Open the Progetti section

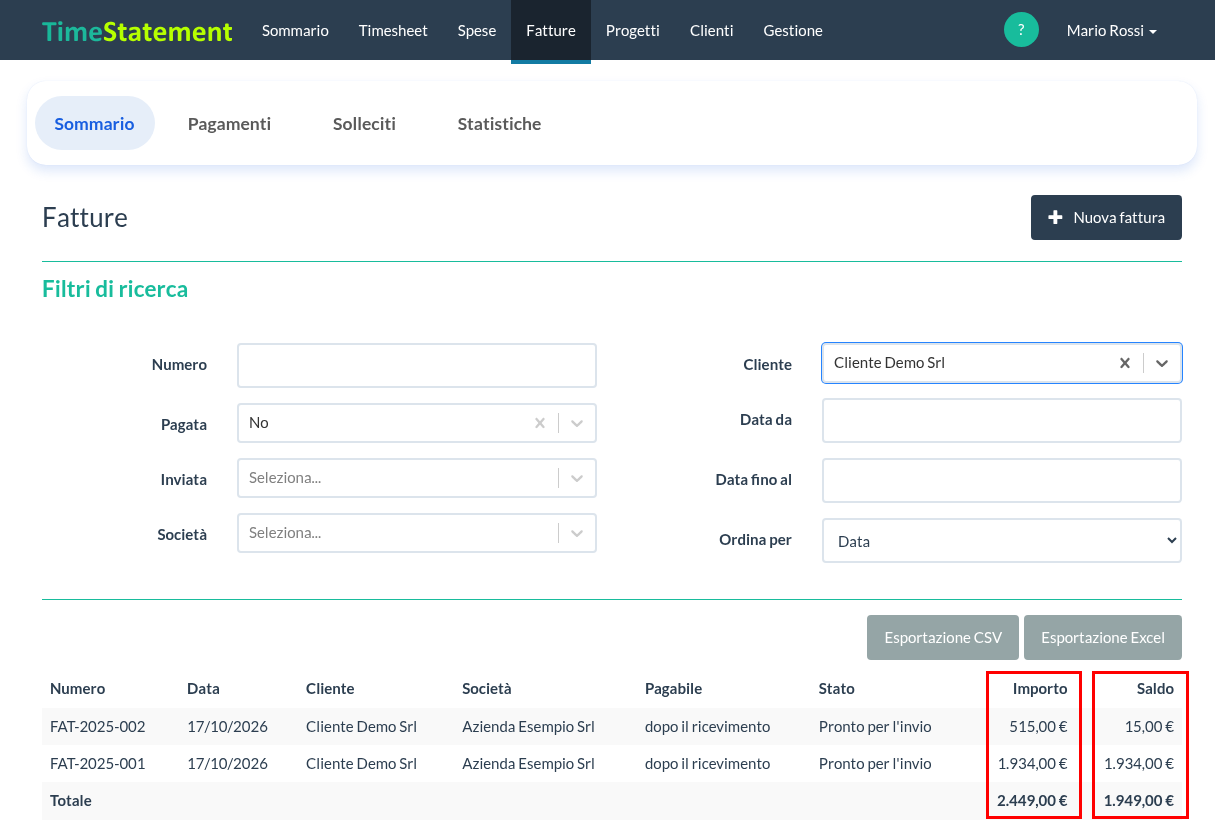[x=633, y=31]
